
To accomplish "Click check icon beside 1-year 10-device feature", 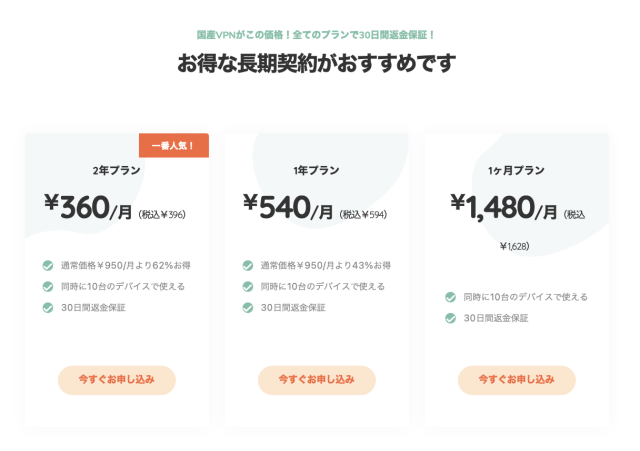I will pos(248,286).
